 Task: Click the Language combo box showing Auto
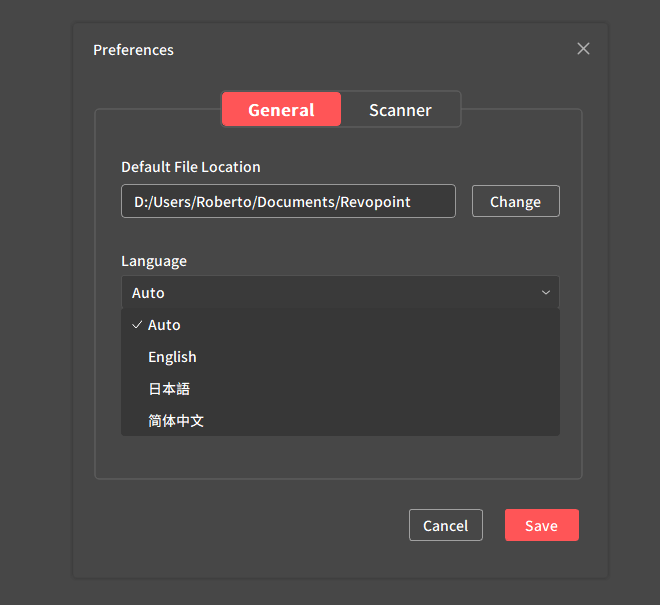click(x=330, y=293)
